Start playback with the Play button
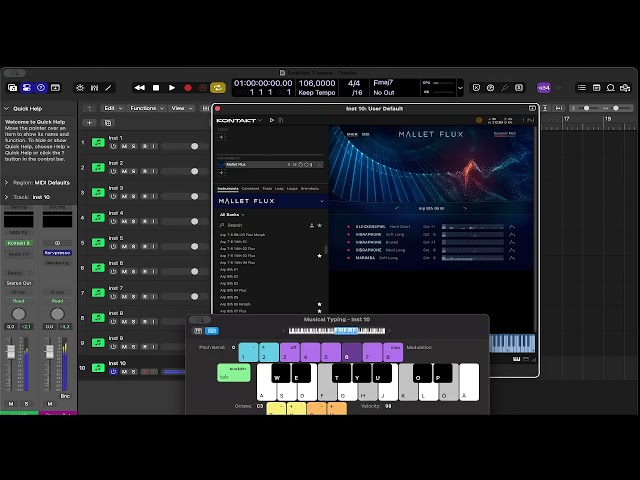This screenshot has width=640, height=480. pyautogui.click(x=172, y=88)
